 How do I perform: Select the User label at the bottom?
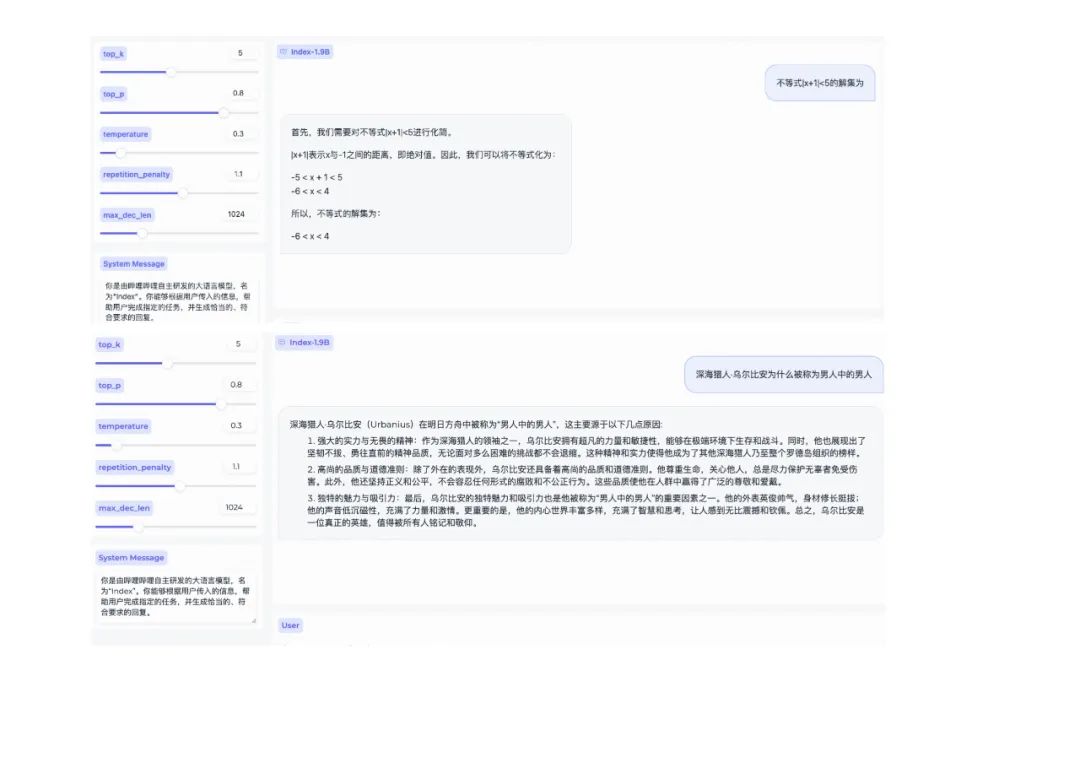pyautogui.click(x=290, y=625)
